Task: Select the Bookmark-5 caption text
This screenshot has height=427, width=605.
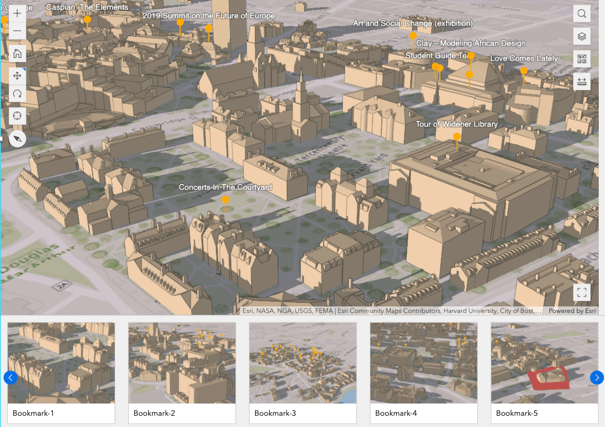Action: [x=517, y=413]
